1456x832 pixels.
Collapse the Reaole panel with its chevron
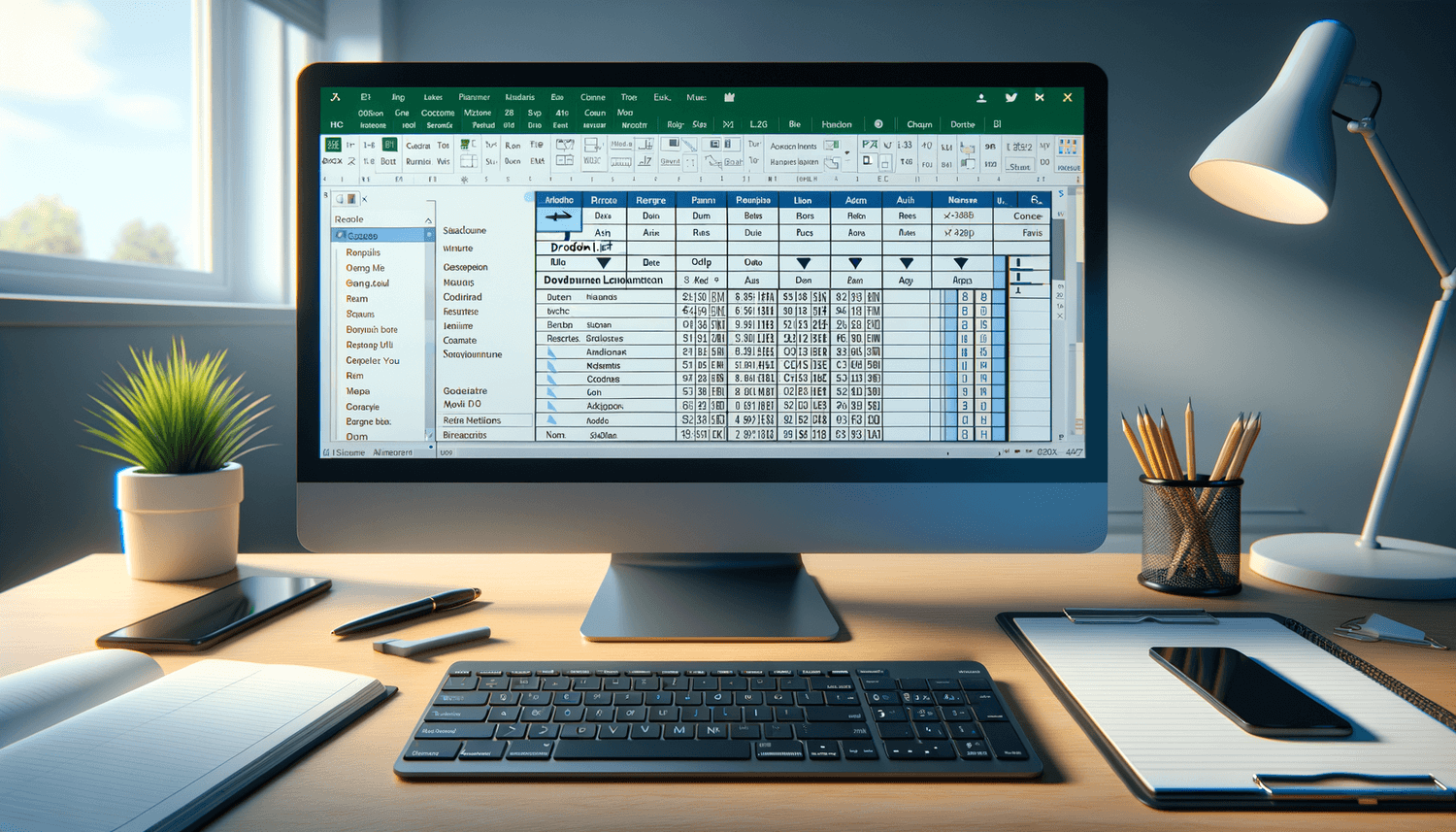[428, 220]
